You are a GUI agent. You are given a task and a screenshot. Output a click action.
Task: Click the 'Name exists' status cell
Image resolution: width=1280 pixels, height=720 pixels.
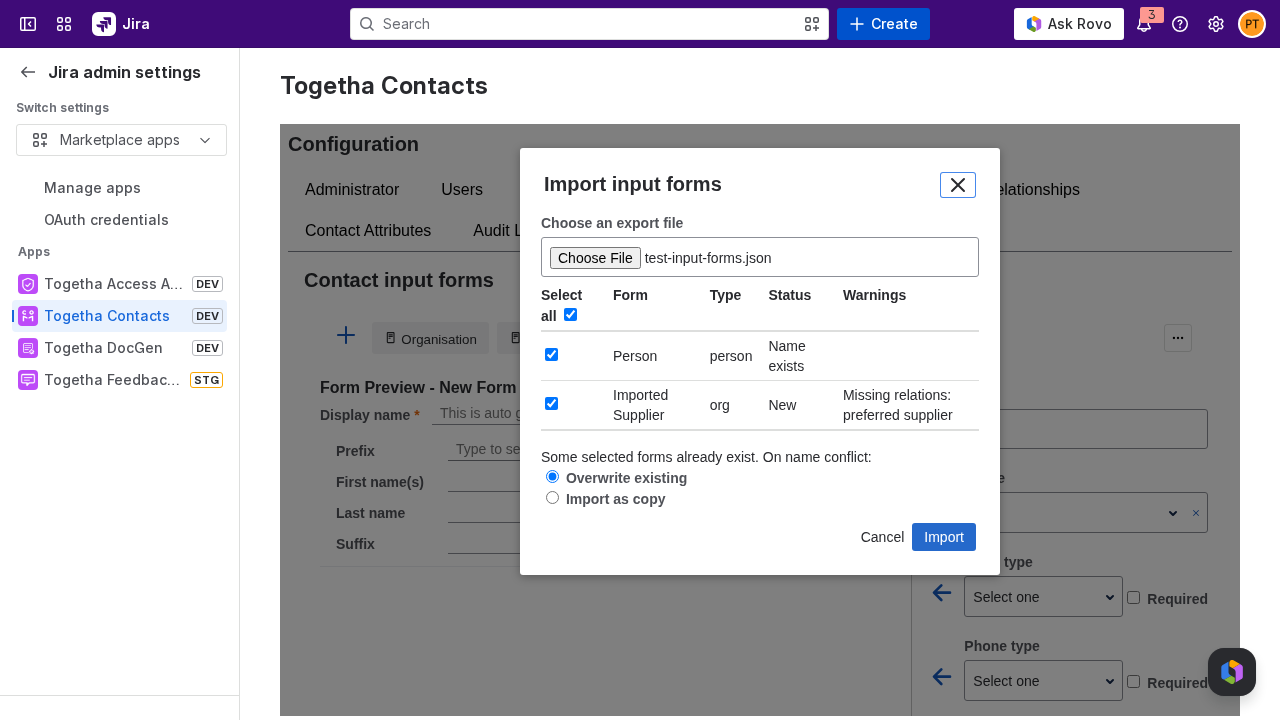pyautogui.click(x=787, y=356)
